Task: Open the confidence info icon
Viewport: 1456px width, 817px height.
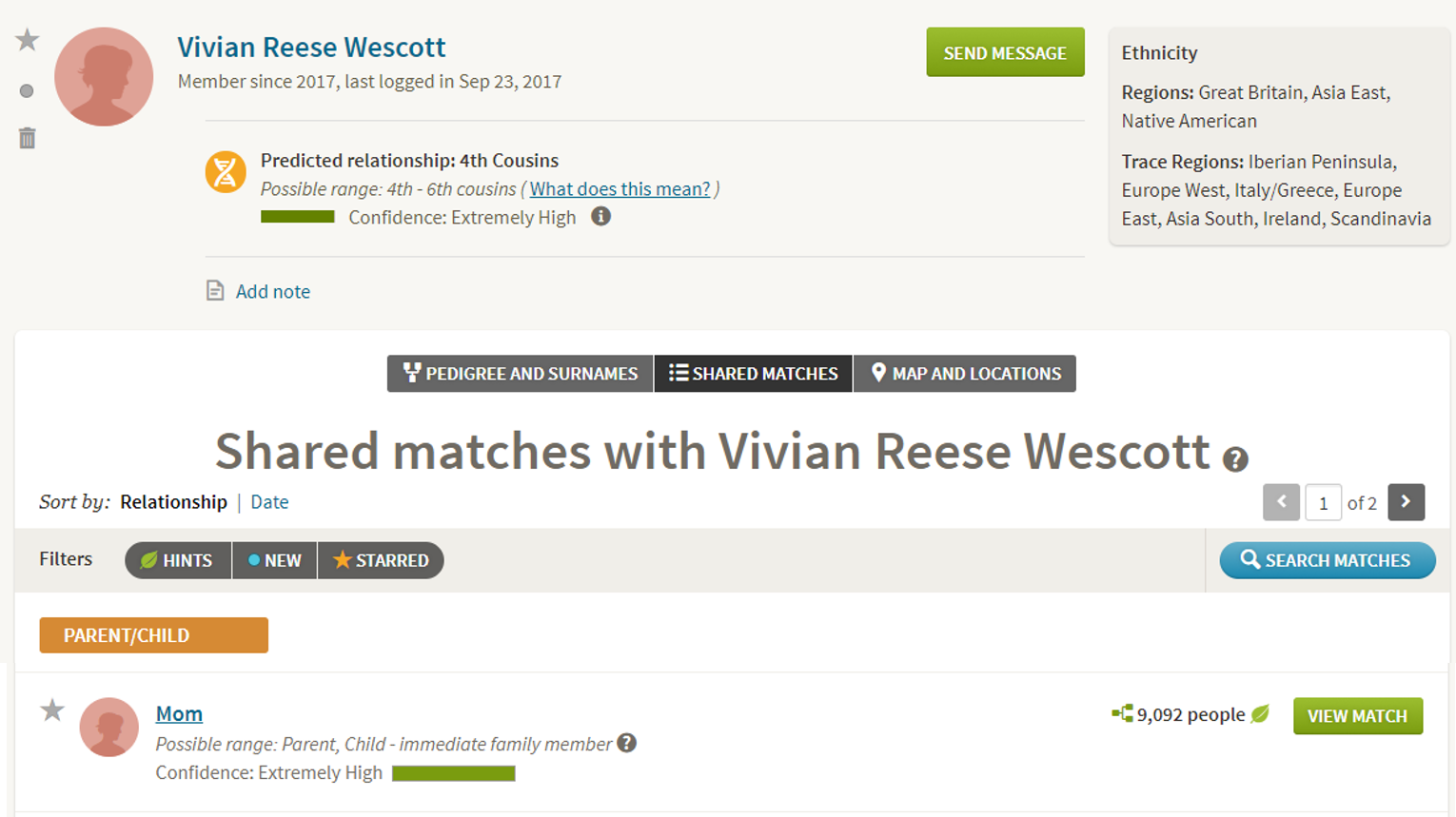Action: coord(600,216)
